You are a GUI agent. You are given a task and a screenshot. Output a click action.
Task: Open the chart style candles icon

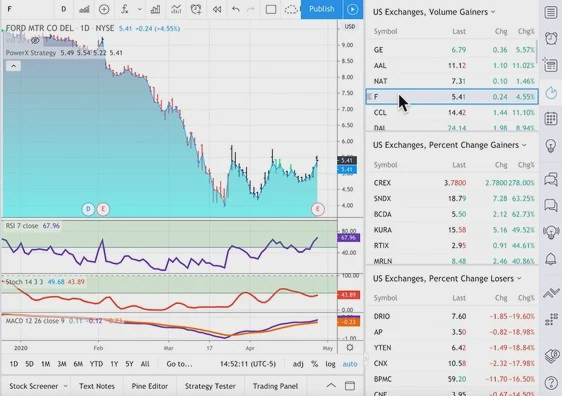point(84,9)
